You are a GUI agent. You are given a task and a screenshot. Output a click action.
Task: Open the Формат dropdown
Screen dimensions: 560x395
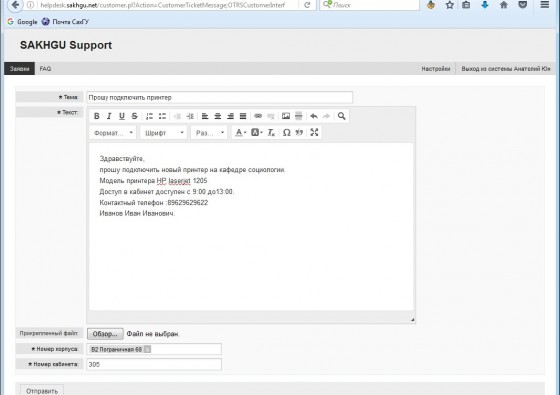point(113,133)
